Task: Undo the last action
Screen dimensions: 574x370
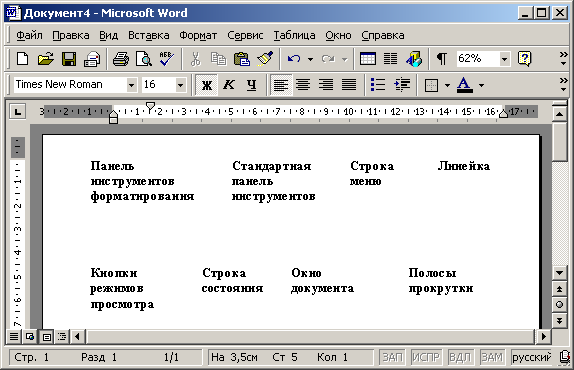Action: (x=294, y=59)
